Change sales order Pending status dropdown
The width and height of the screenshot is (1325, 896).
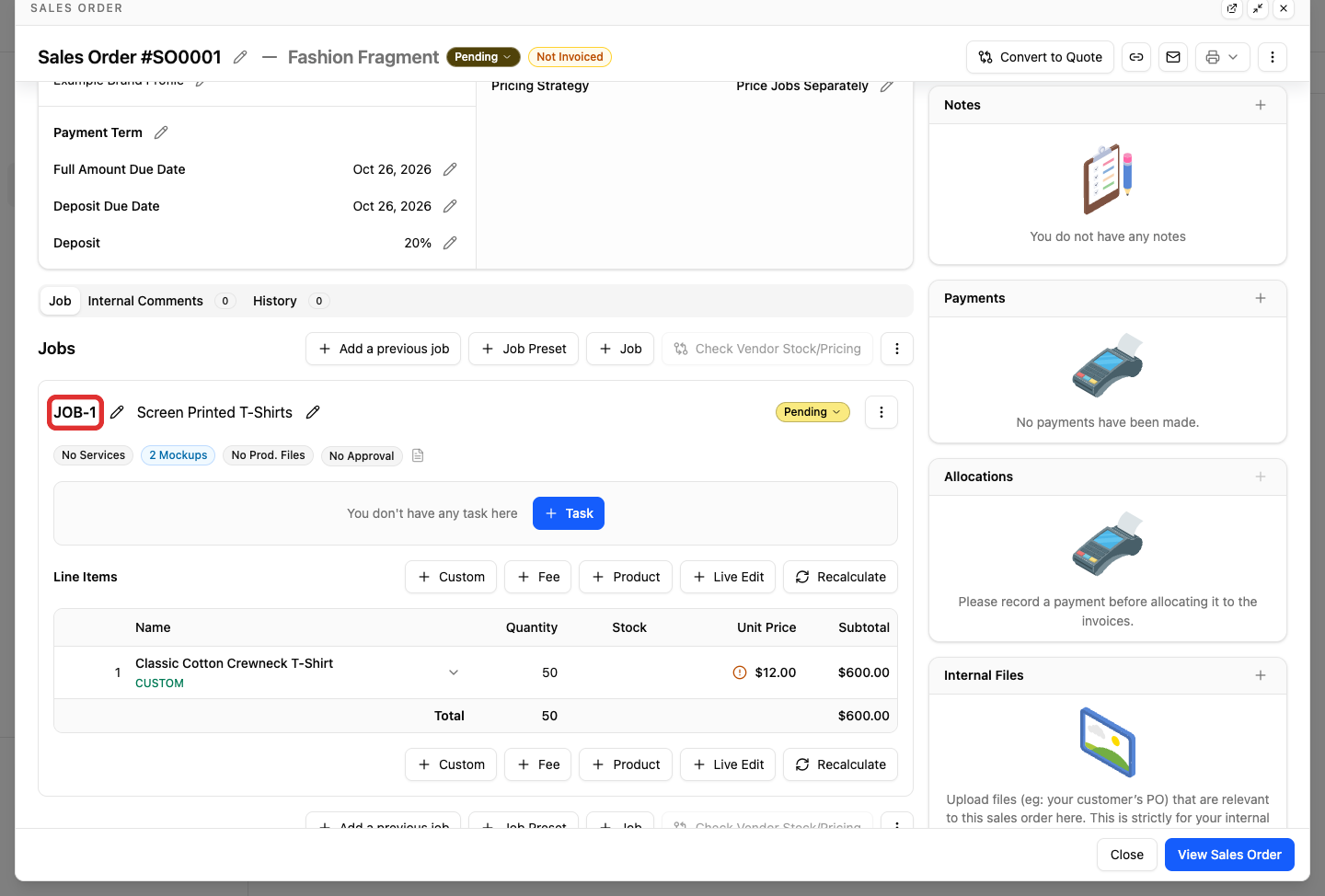coord(483,57)
